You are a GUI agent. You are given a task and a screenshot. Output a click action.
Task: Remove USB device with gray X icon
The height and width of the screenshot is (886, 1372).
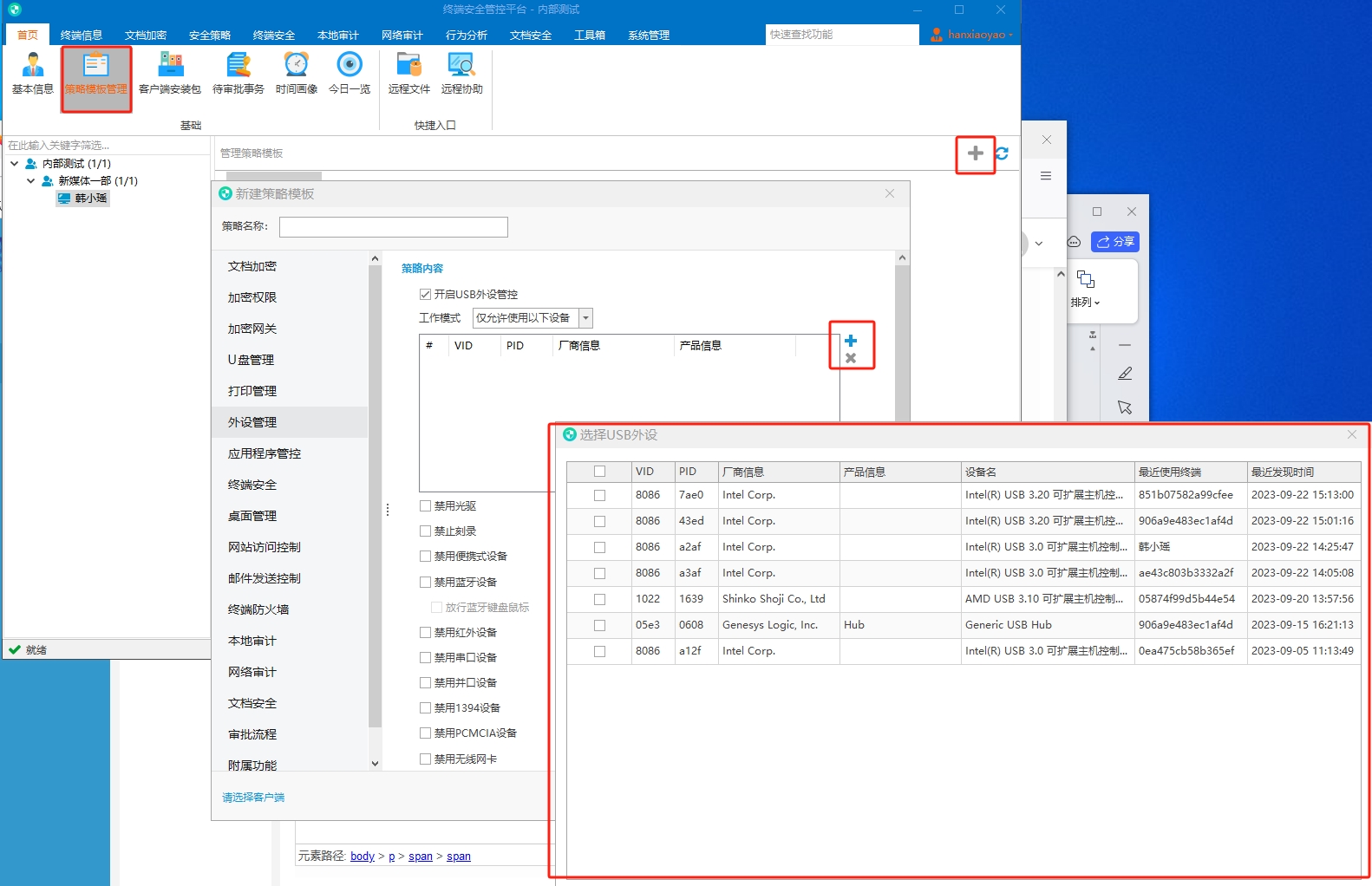pyautogui.click(x=851, y=358)
